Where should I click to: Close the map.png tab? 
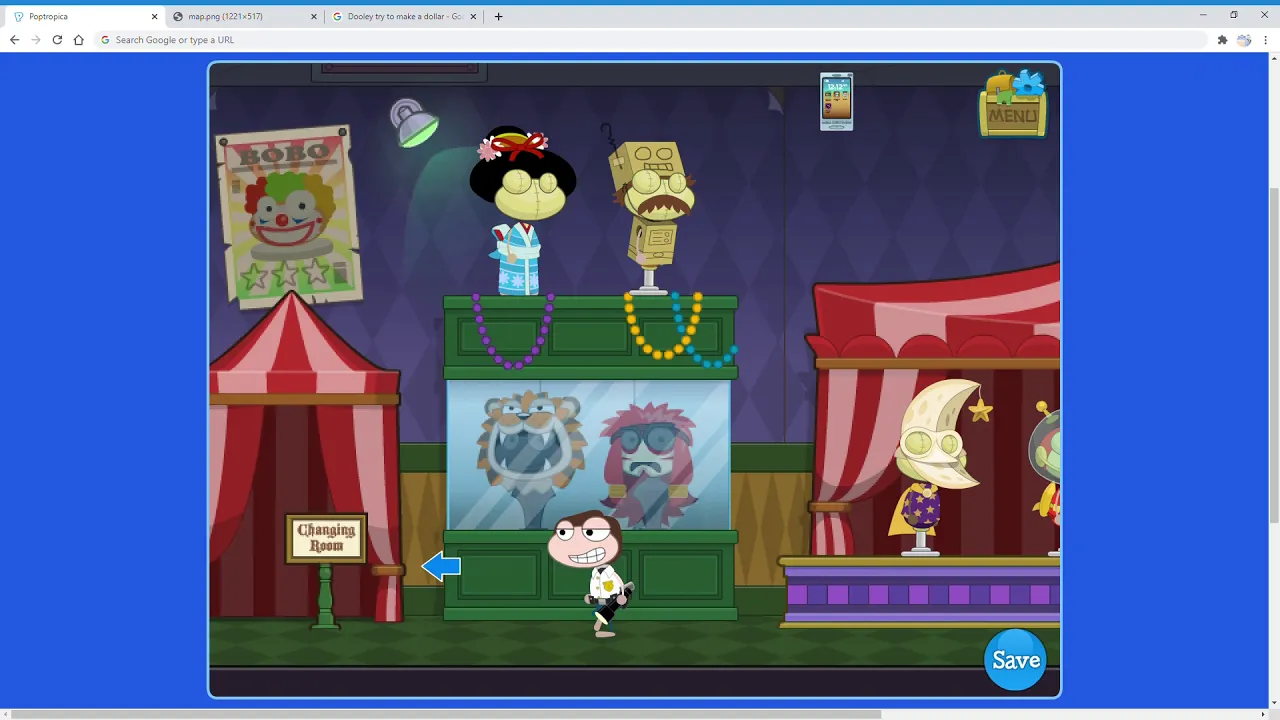pyautogui.click(x=313, y=16)
